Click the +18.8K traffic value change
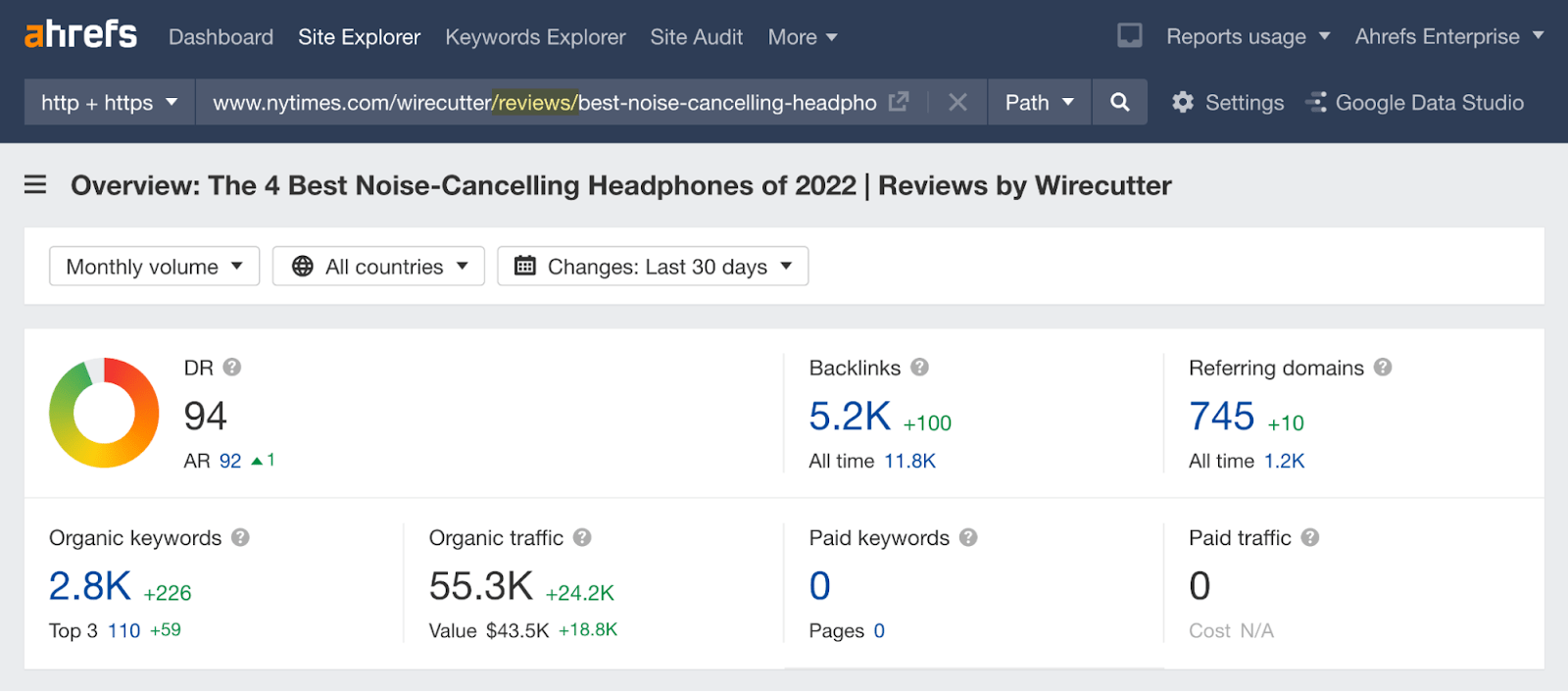The height and width of the screenshot is (692, 1568). click(588, 629)
